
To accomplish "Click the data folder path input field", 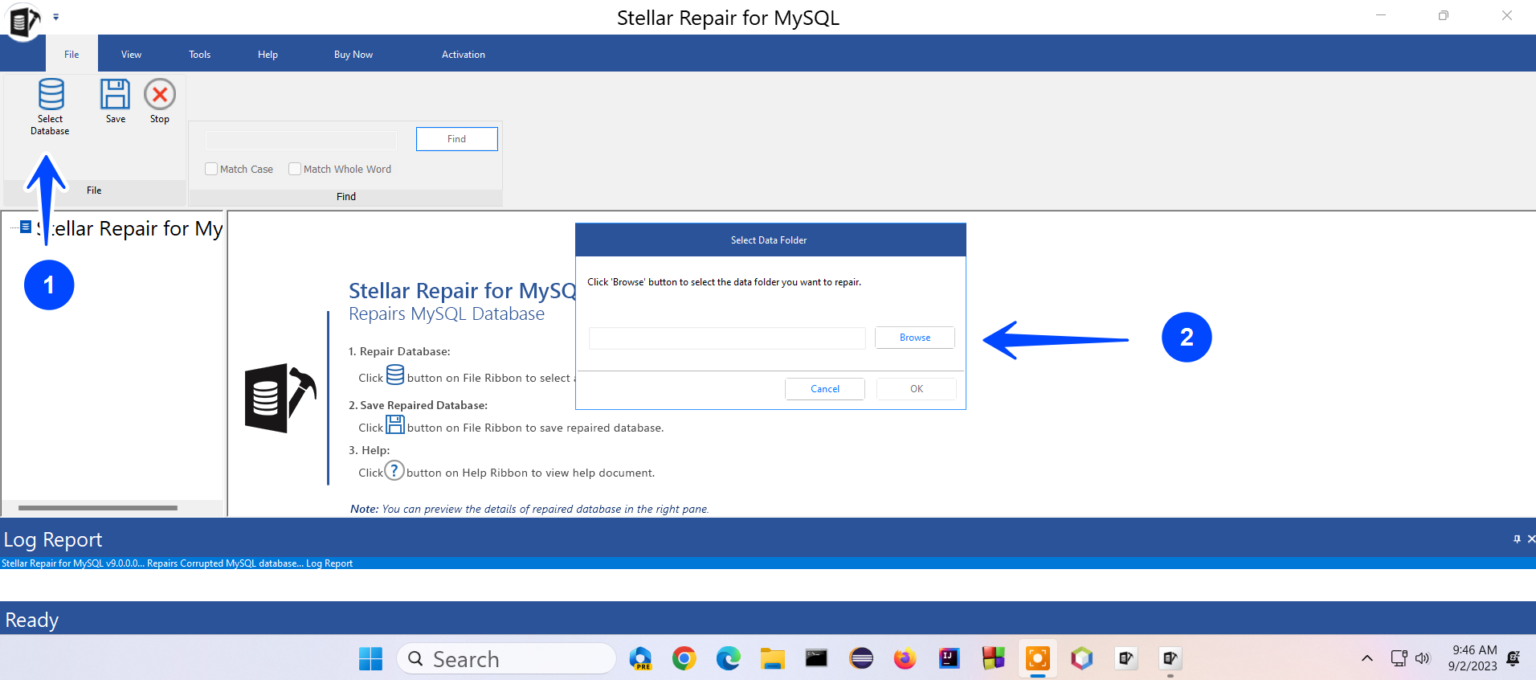I will point(726,338).
